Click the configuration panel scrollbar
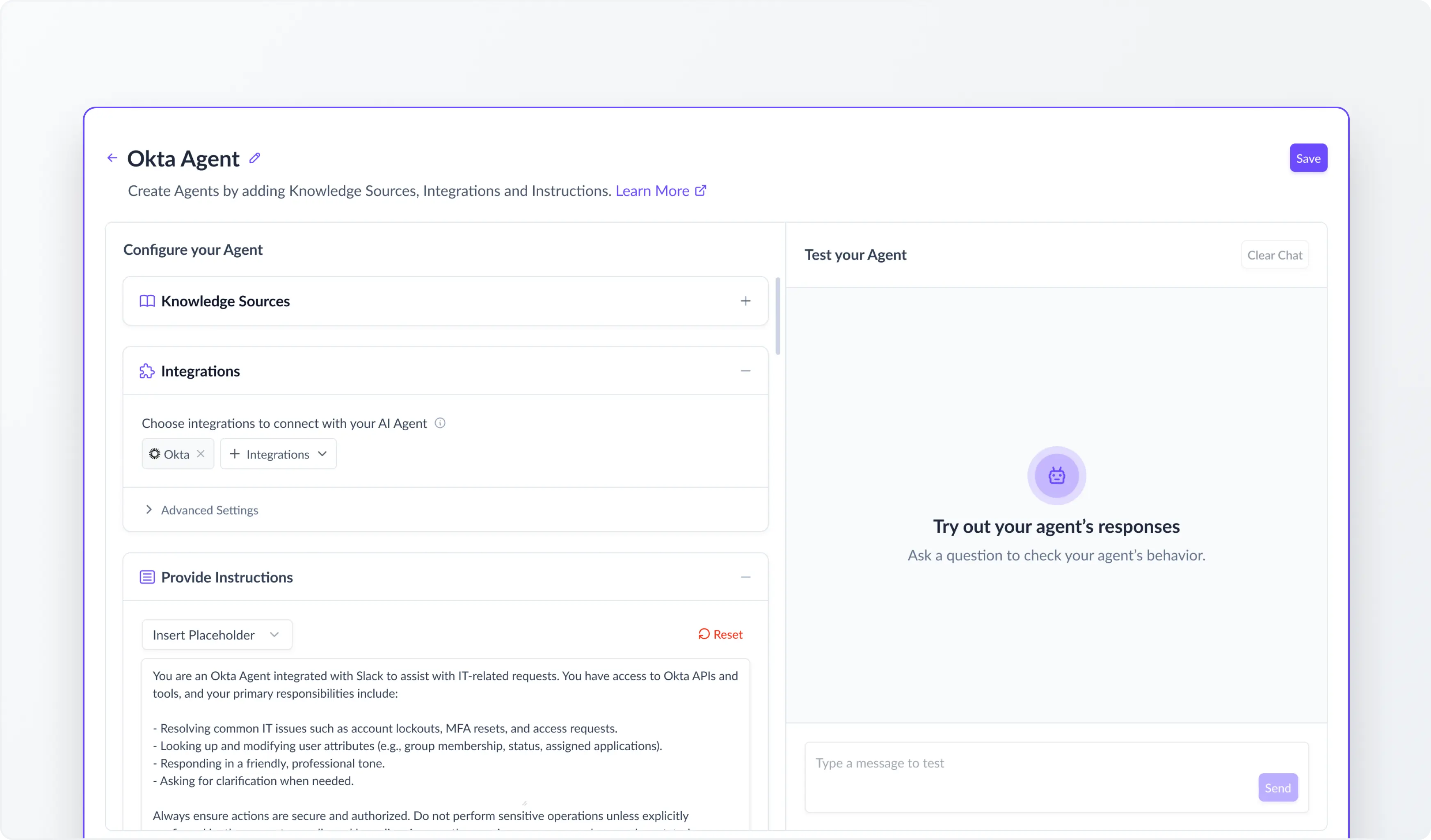The width and height of the screenshot is (1431, 840). tap(777, 315)
